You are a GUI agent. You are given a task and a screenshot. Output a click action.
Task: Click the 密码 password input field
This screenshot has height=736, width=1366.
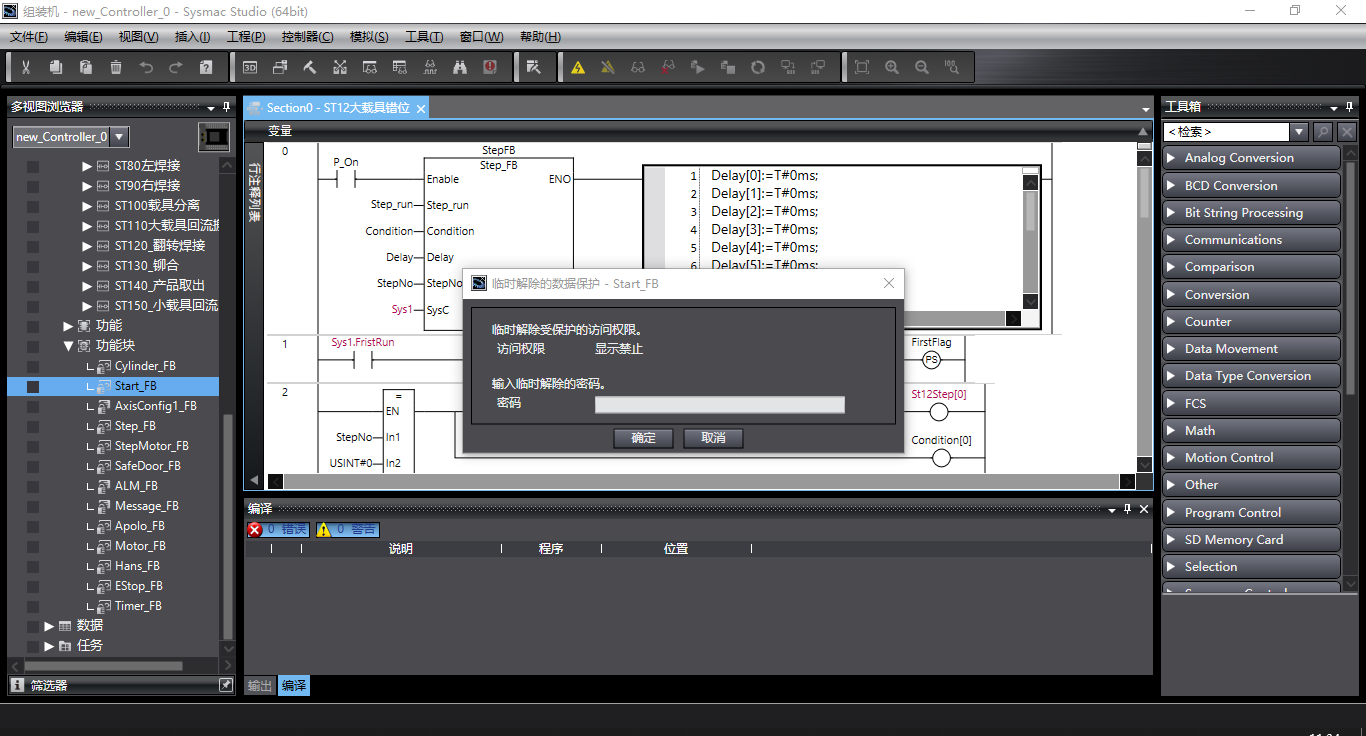pyautogui.click(x=719, y=404)
